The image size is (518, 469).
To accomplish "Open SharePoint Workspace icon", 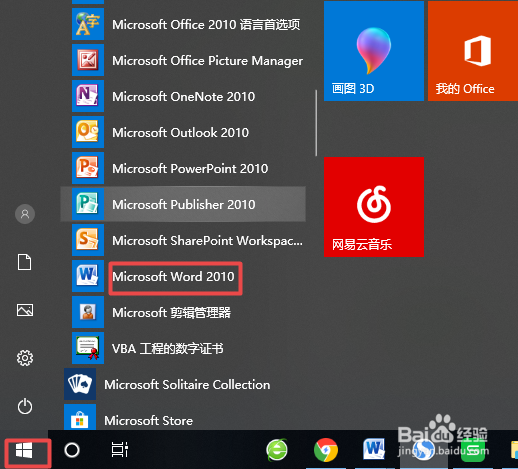I will [88, 240].
